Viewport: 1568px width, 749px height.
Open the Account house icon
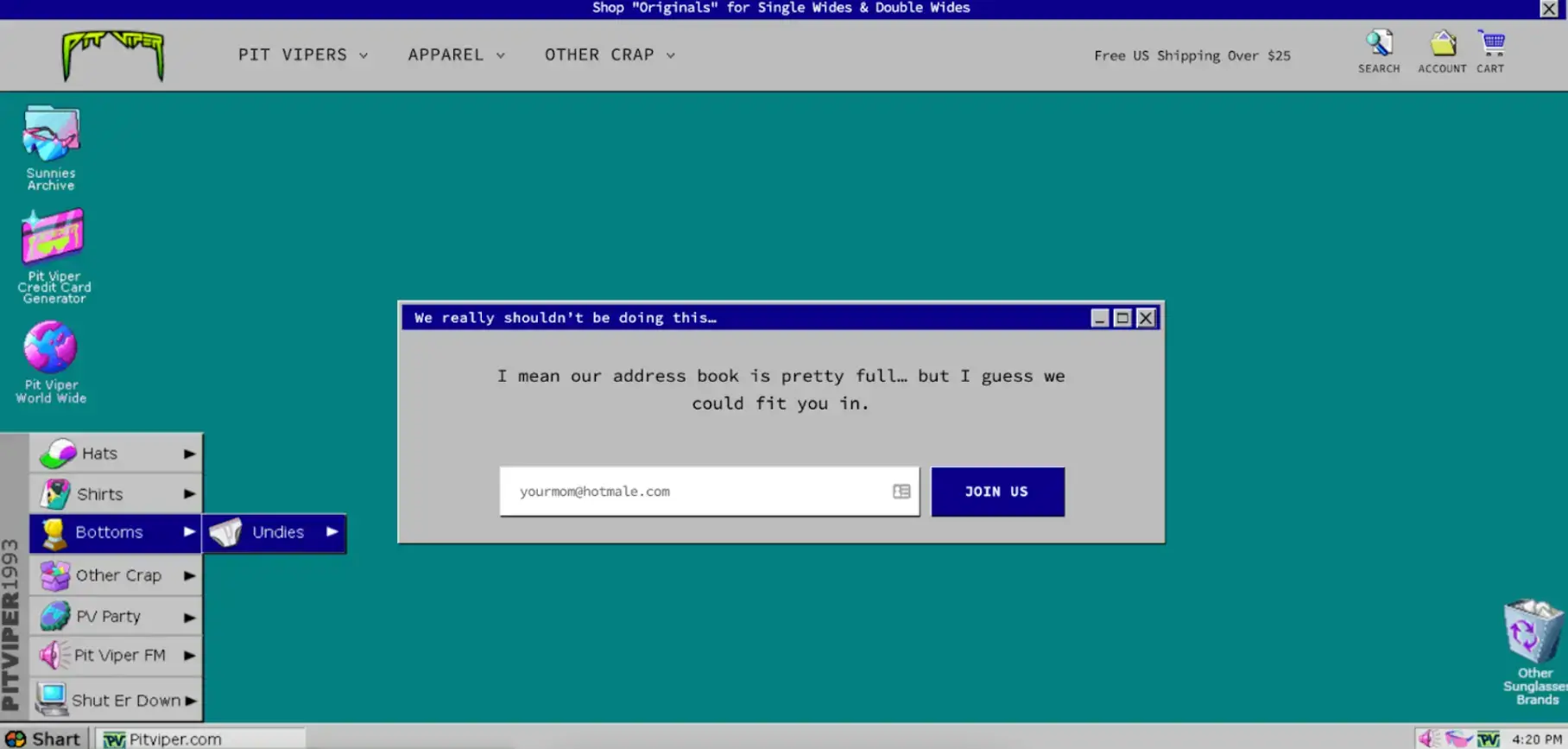tap(1442, 44)
